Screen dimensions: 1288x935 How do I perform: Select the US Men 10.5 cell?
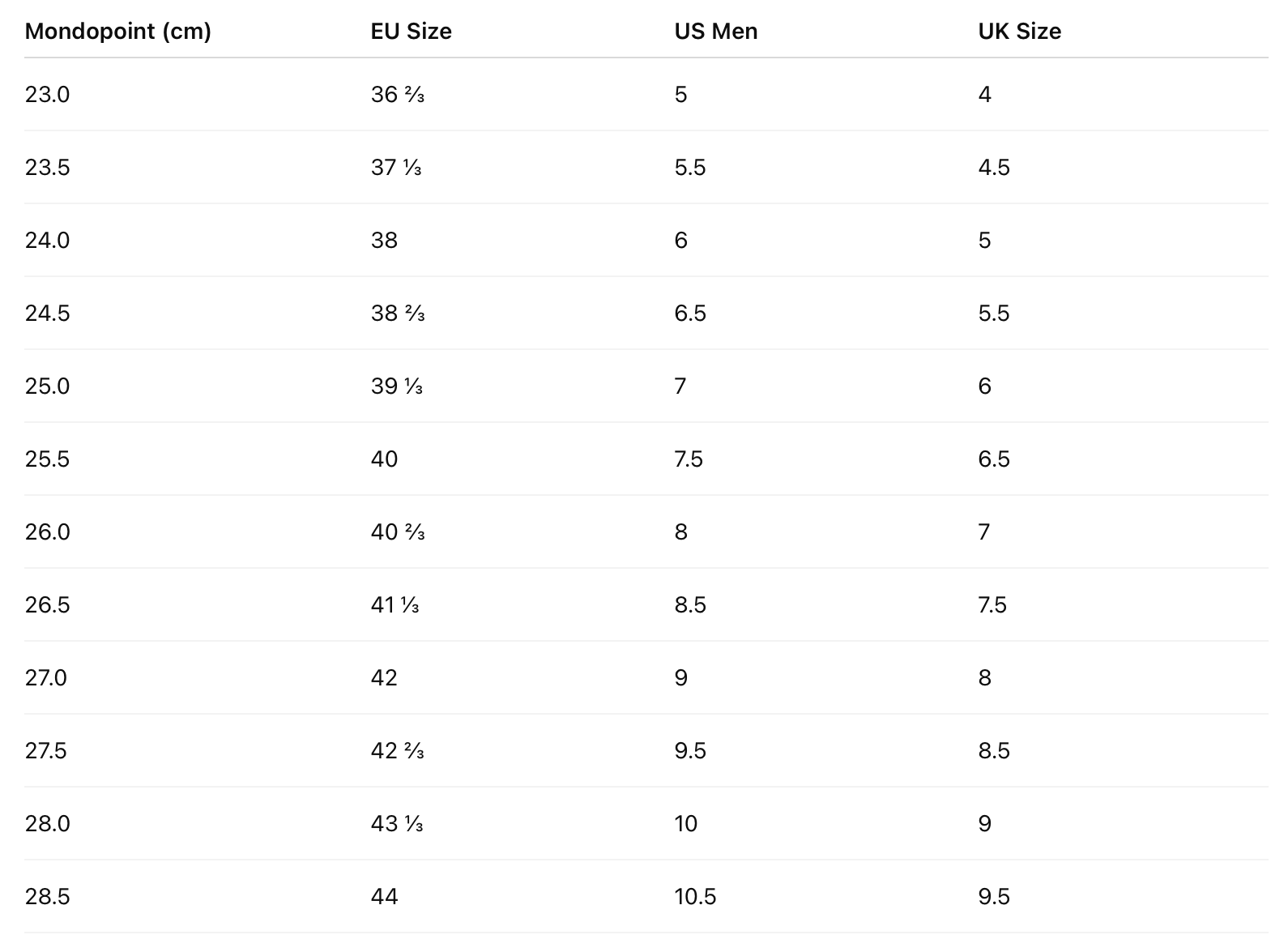[694, 897]
